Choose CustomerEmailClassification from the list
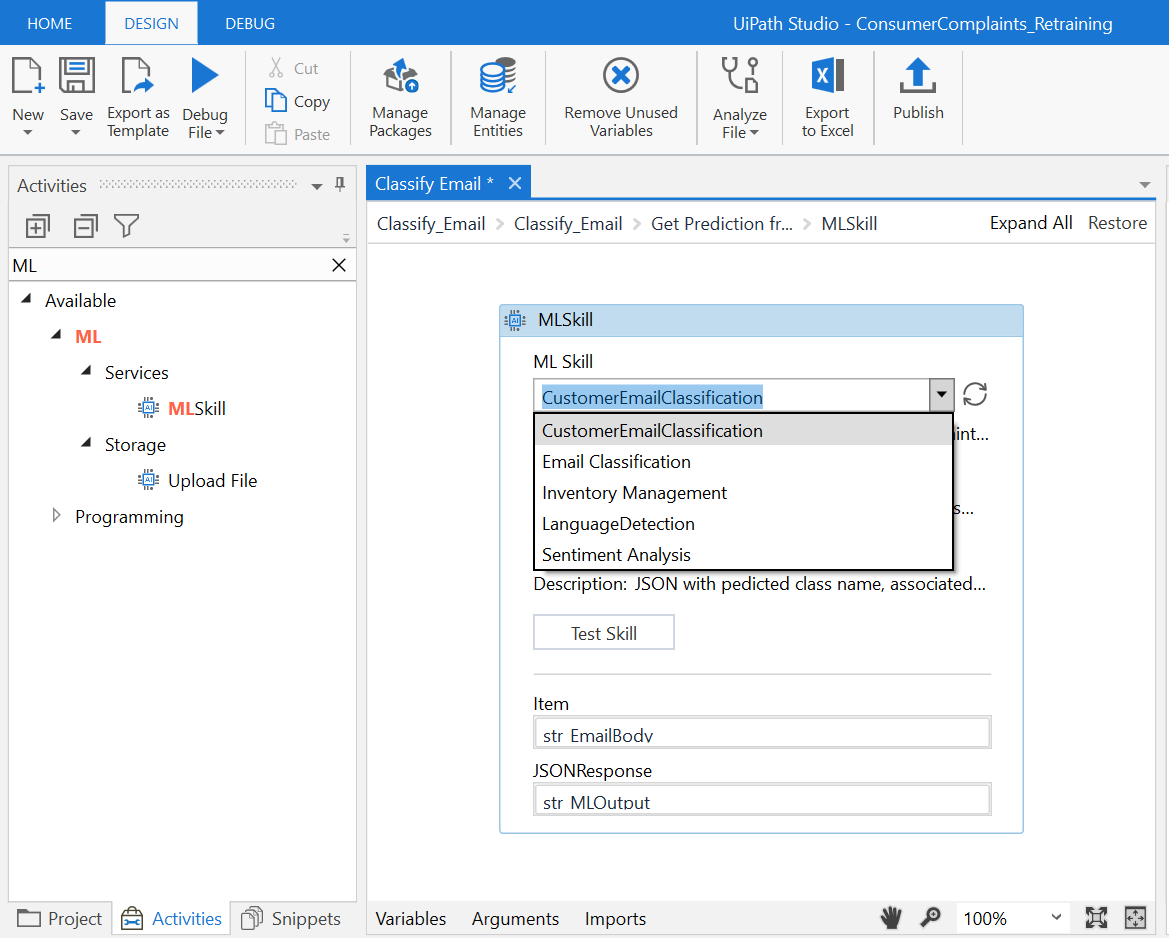1169x938 pixels. (x=743, y=430)
